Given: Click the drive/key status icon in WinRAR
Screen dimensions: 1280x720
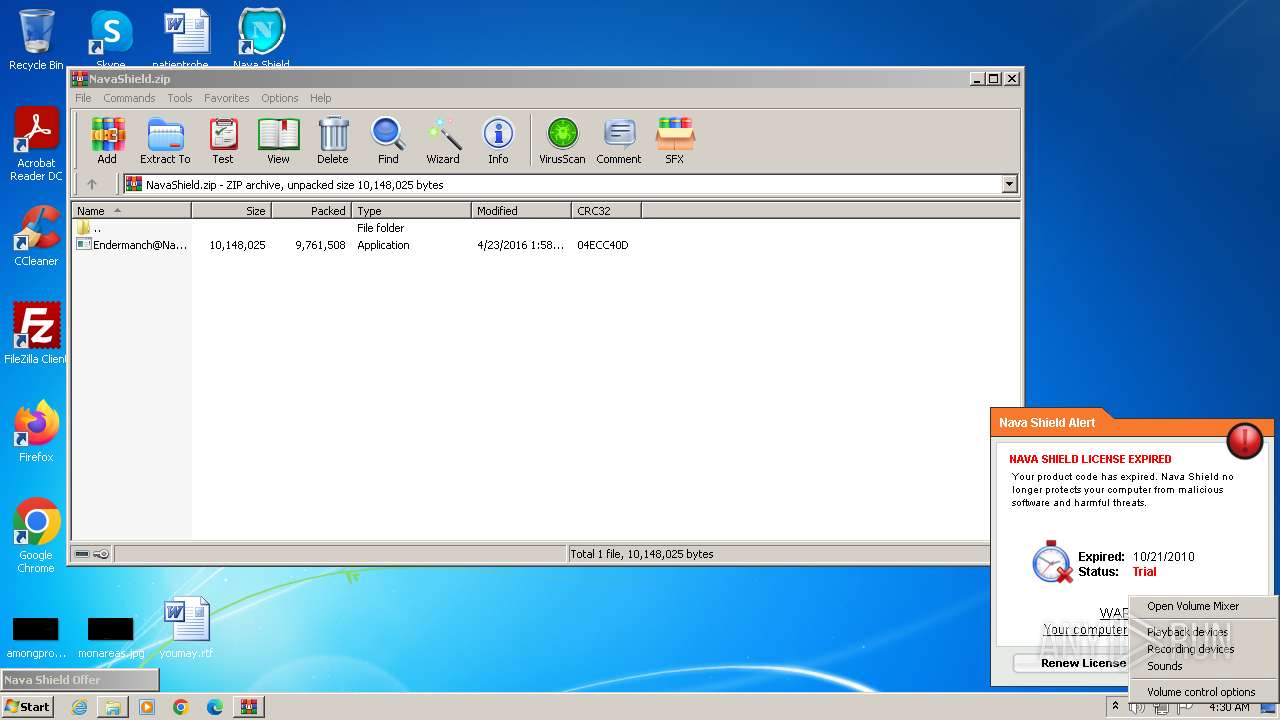Looking at the screenshot, I should pos(92,554).
